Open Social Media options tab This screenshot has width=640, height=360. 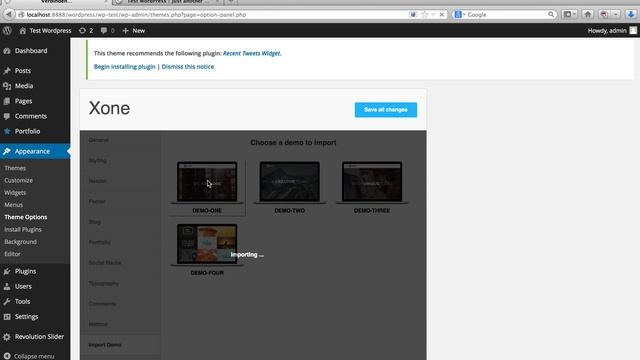[104, 262]
